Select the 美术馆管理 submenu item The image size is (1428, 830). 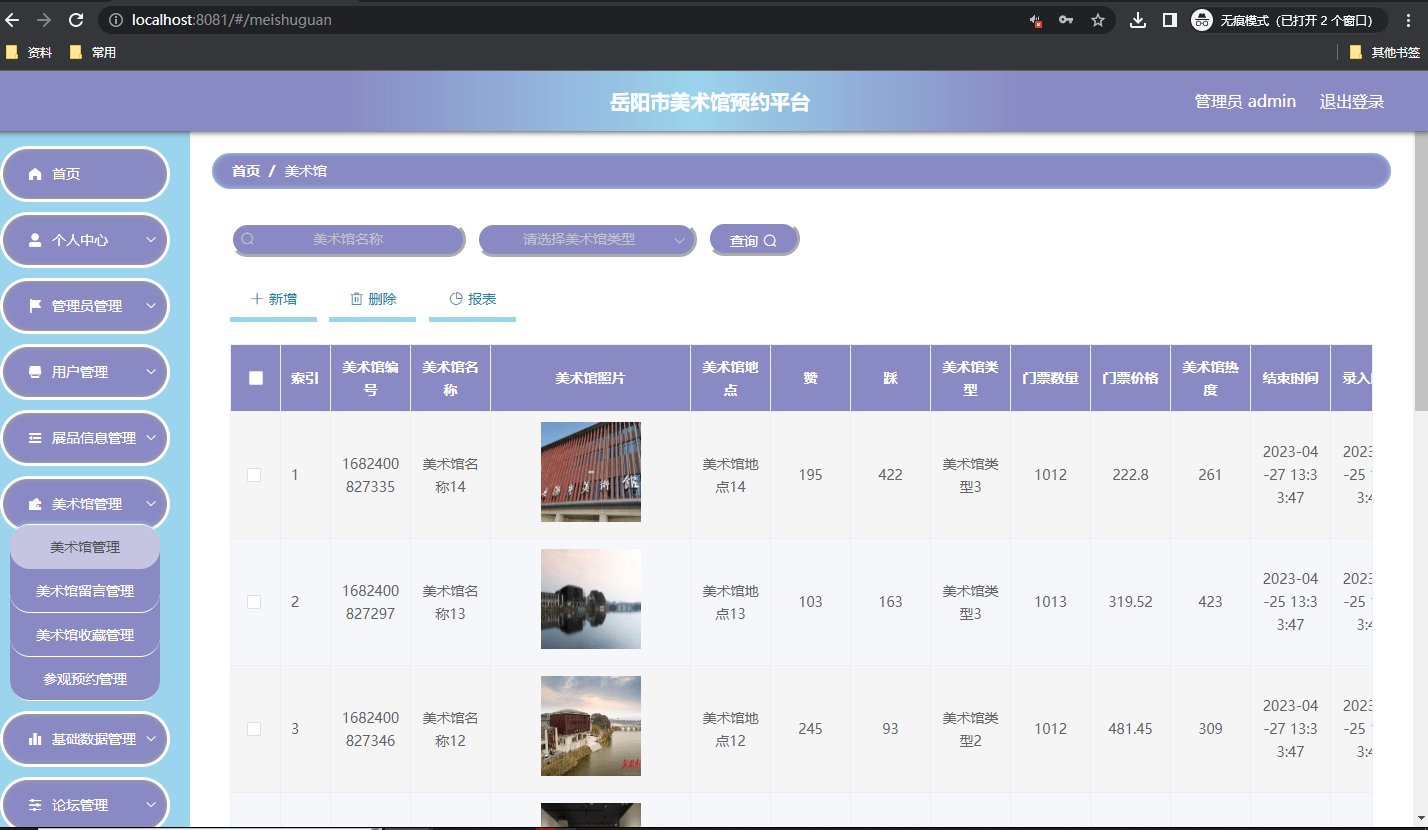tap(85, 547)
